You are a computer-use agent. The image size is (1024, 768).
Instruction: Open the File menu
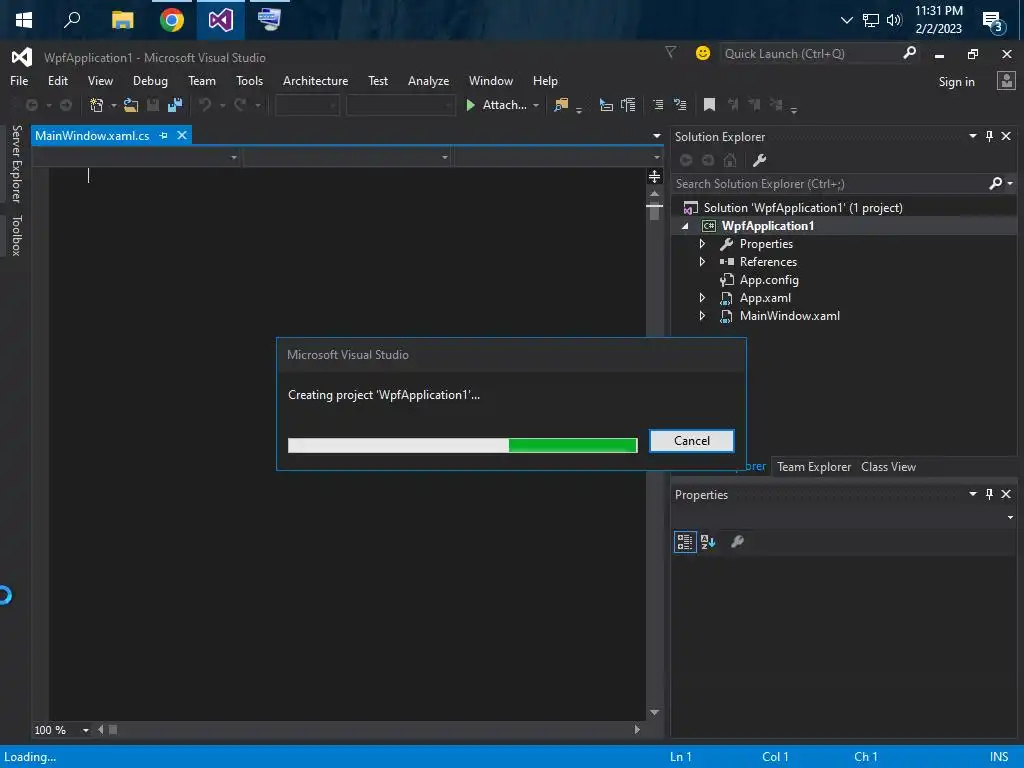click(19, 81)
